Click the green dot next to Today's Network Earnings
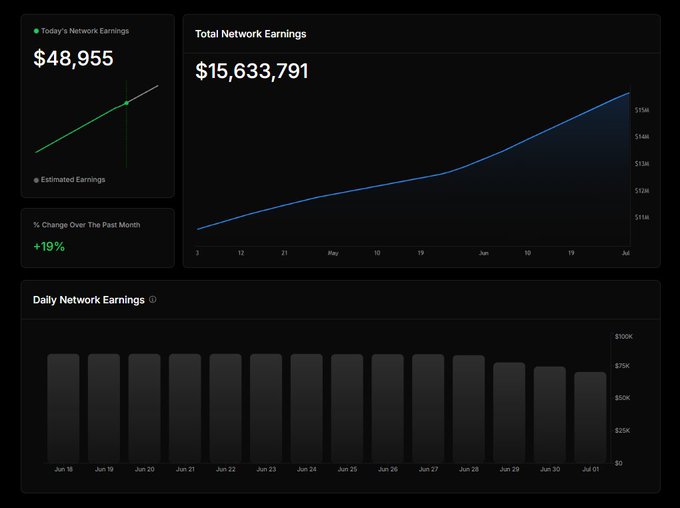680x508 pixels. 37,31
